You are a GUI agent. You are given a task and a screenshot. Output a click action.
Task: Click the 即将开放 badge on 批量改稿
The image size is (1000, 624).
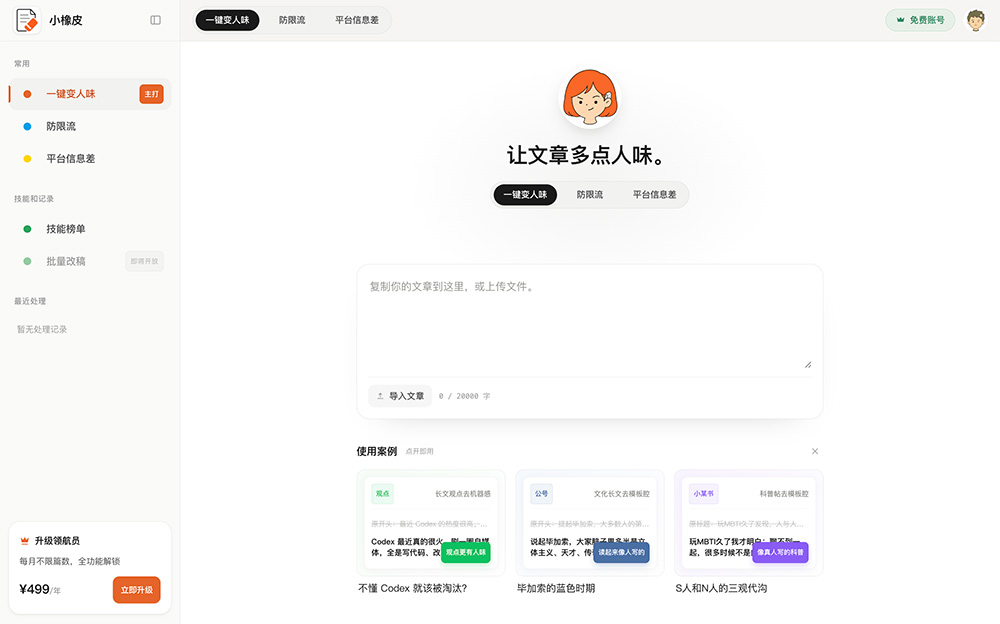click(145, 261)
